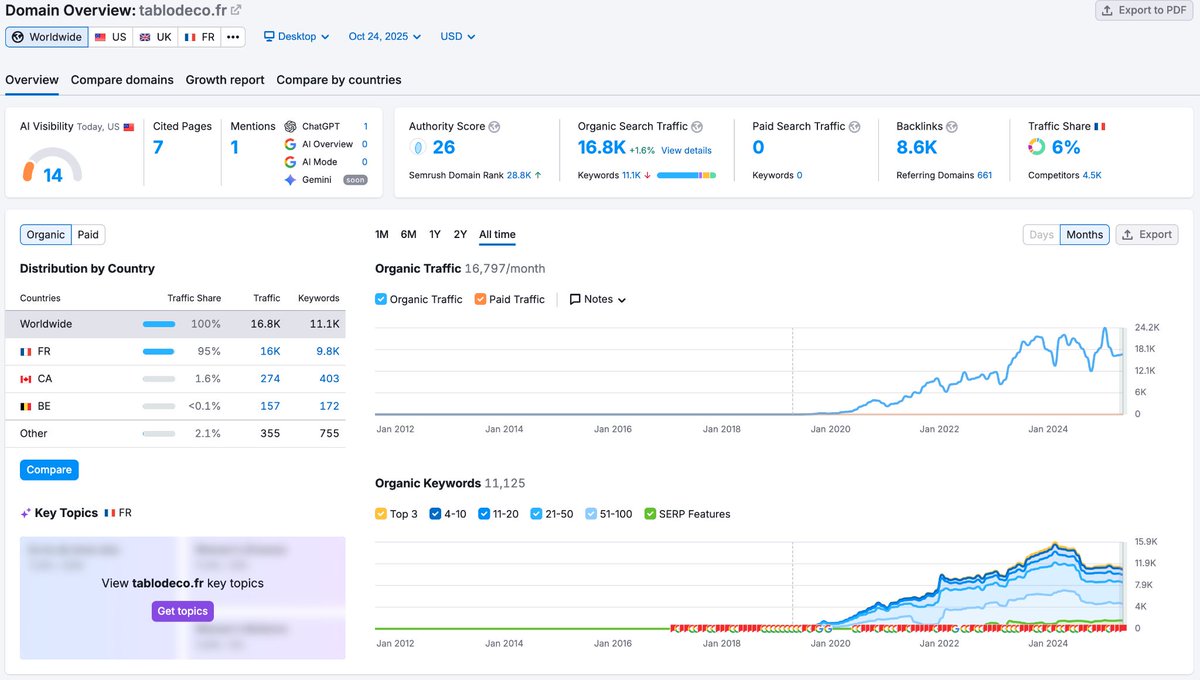Image resolution: width=1200 pixels, height=680 pixels.
Task: Click the Backlinks info icon
Action: [952, 127]
